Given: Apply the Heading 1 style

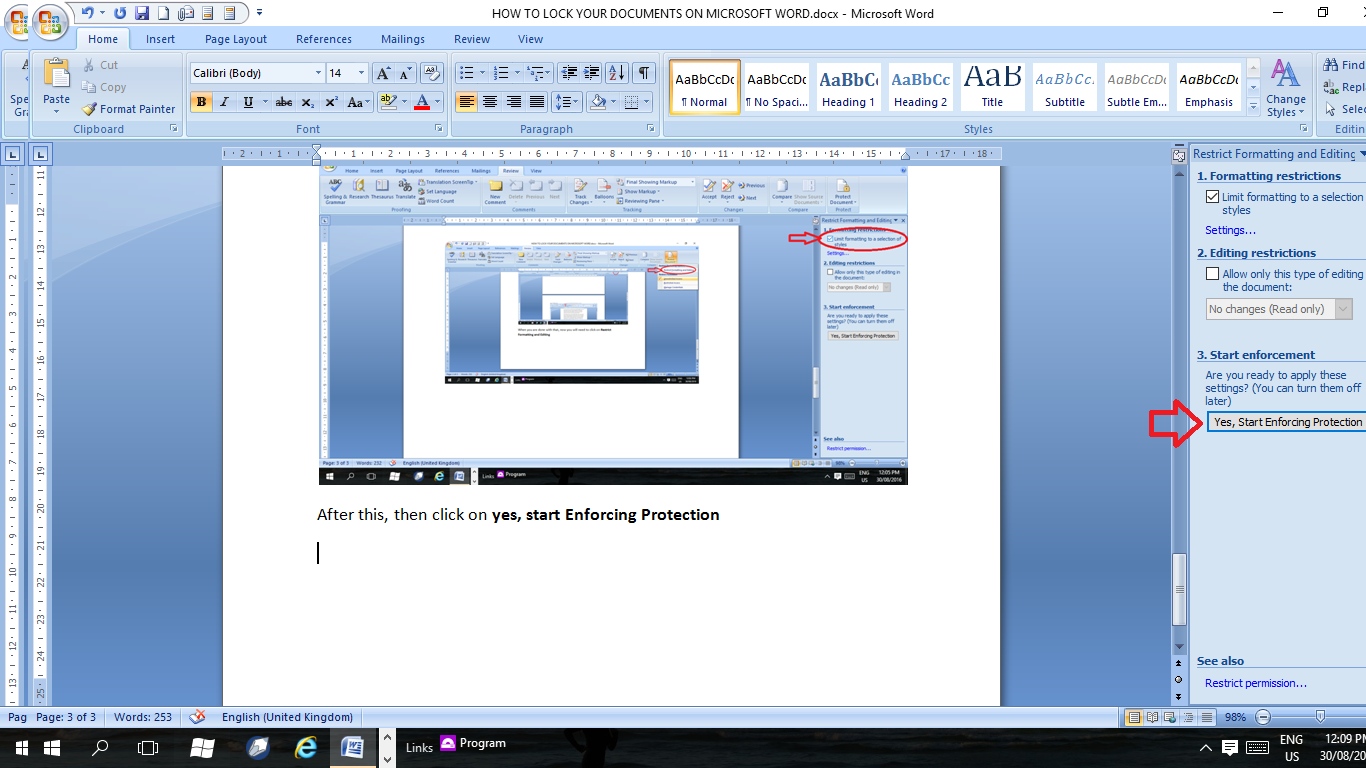Looking at the screenshot, I should [848, 87].
